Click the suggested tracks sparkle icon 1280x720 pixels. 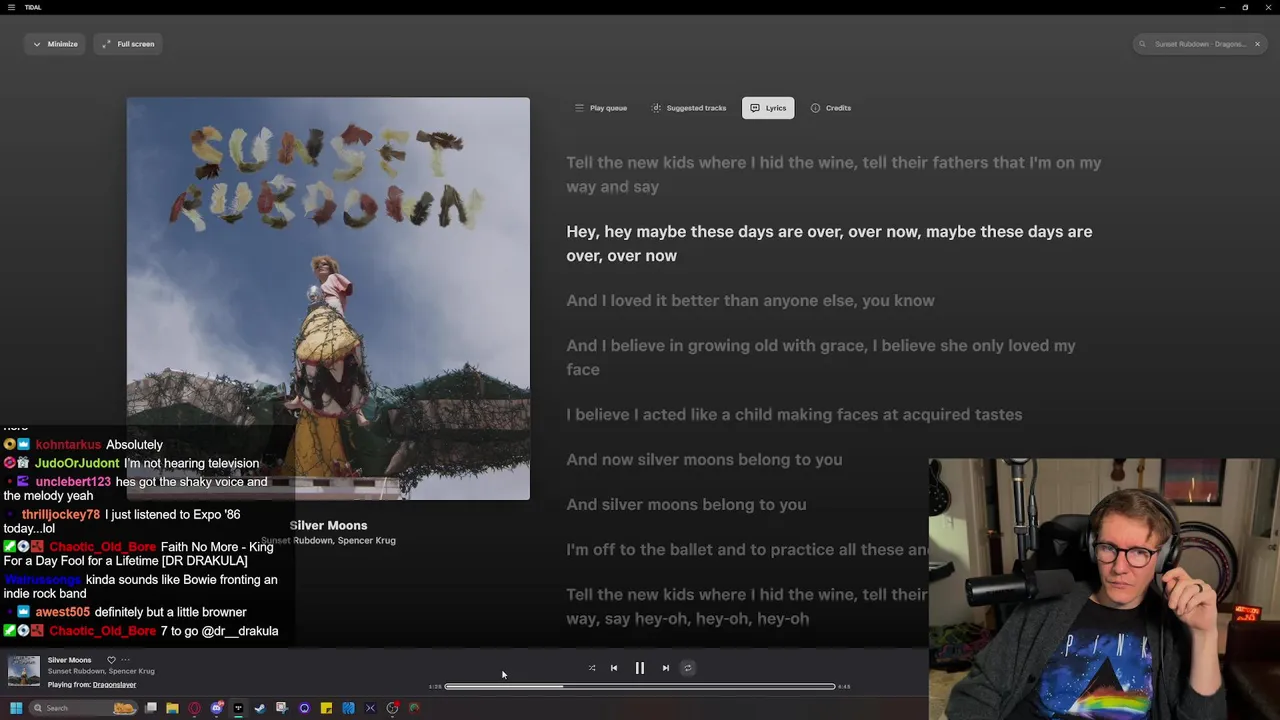pos(656,108)
